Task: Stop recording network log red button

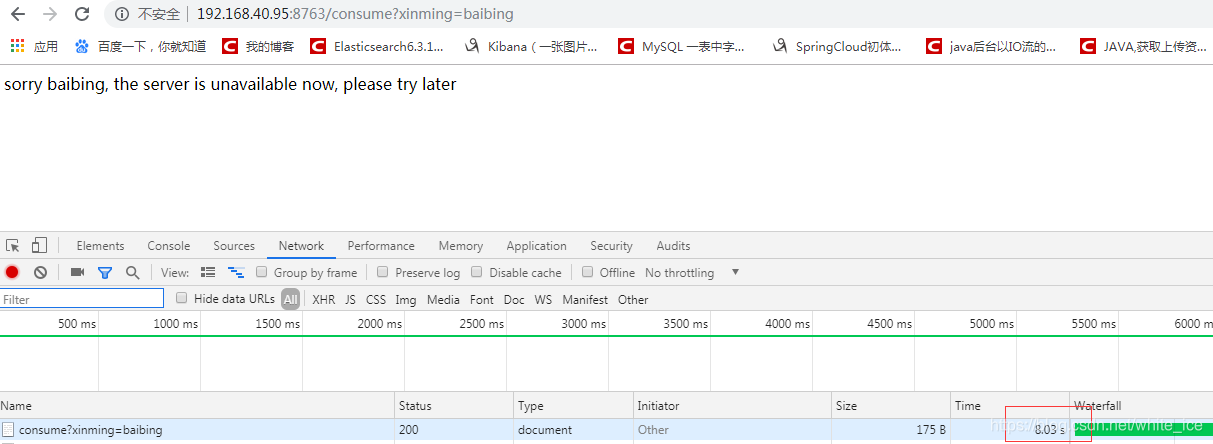Action: pos(12,272)
